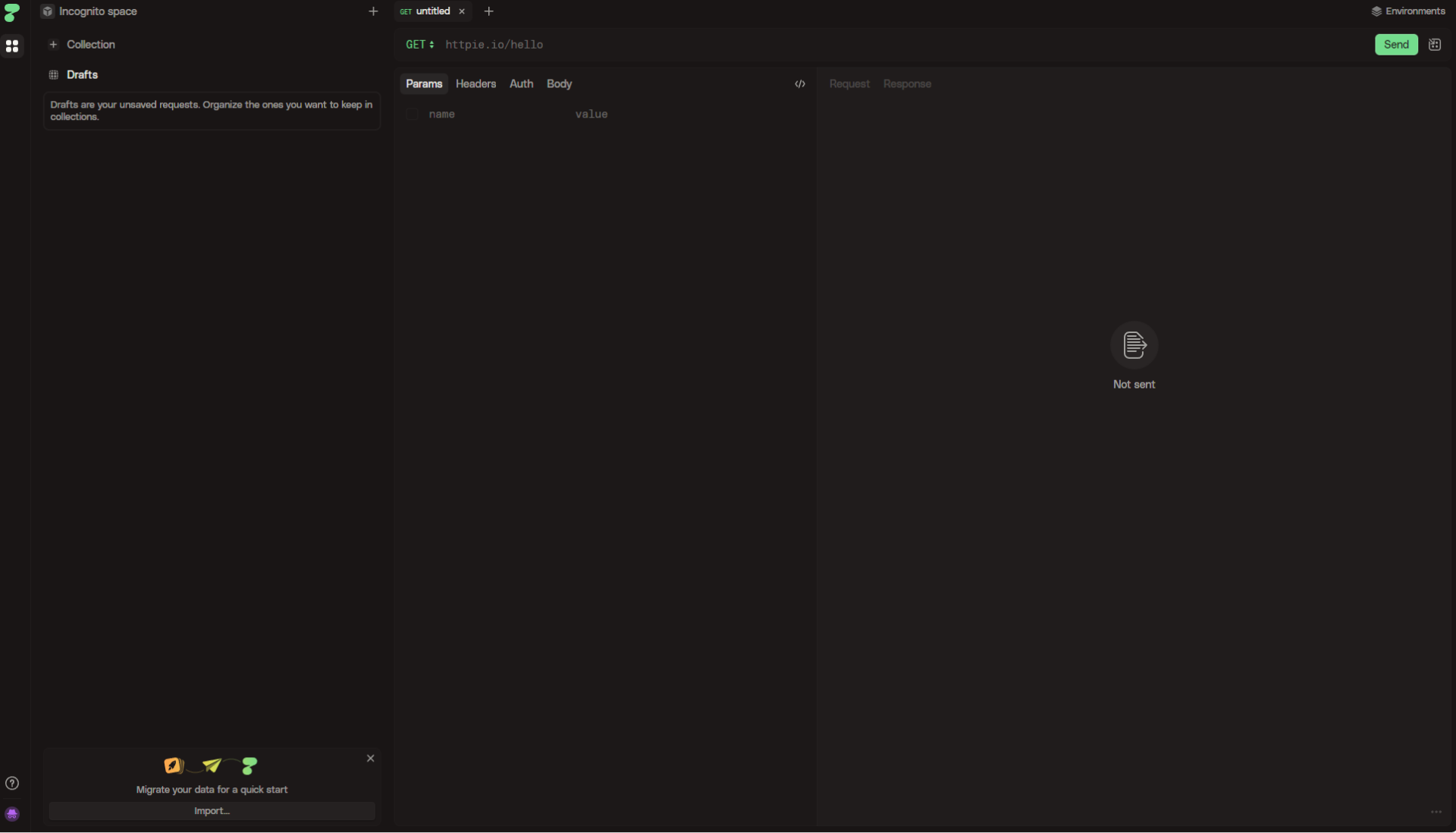Close the untitled request tab
Screen dimensions: 1456x833
[461, 11]
